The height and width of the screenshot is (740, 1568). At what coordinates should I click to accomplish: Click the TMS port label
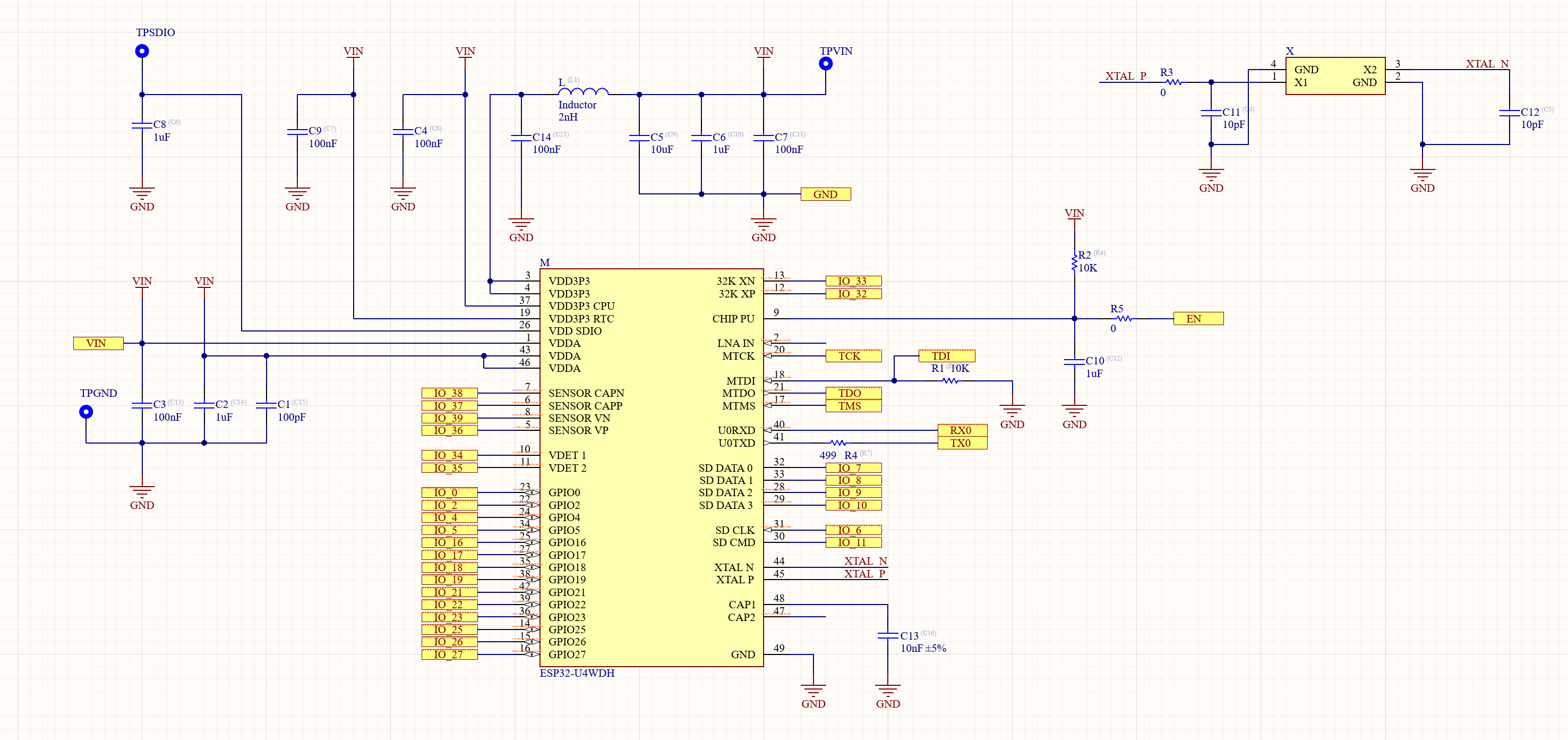tap(853, 406)
